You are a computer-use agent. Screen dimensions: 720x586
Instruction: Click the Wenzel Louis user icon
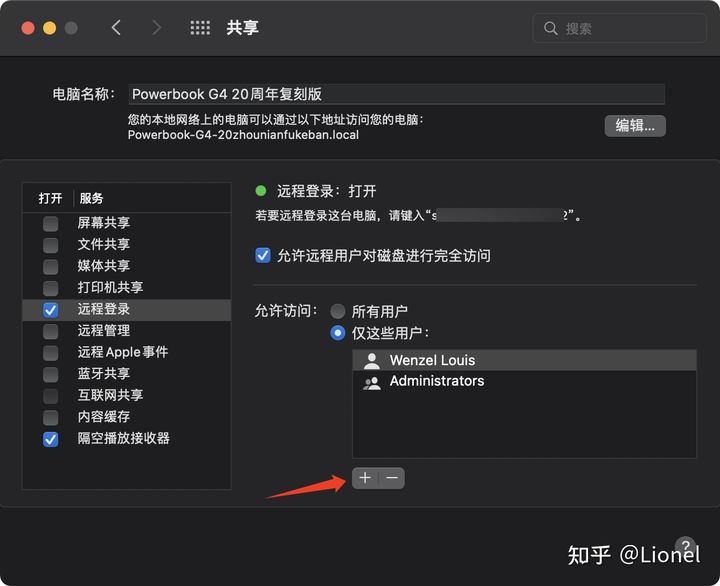pos(372,360)
